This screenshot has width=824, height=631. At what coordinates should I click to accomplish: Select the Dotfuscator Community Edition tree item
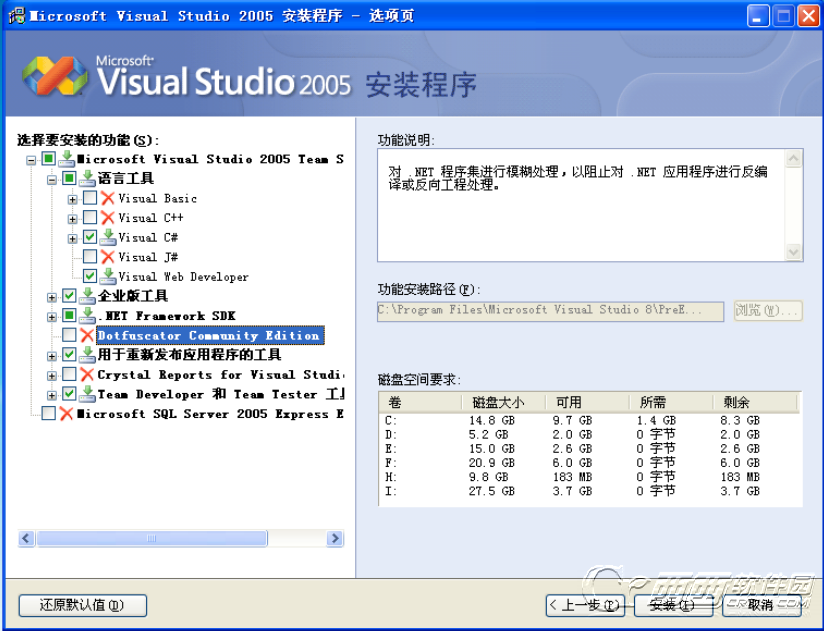208,336
